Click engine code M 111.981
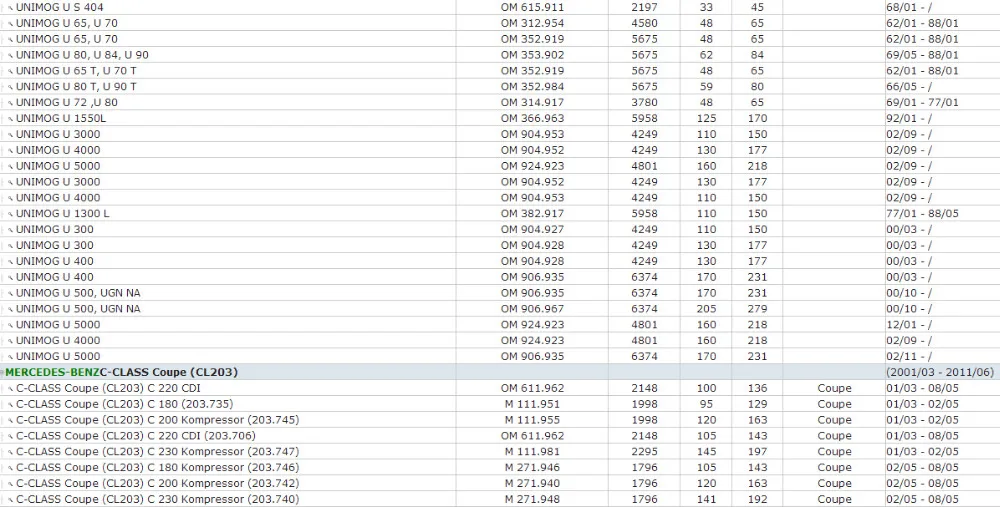The width and height of the screenshot is (1000, 507). (x=533, y=452)
